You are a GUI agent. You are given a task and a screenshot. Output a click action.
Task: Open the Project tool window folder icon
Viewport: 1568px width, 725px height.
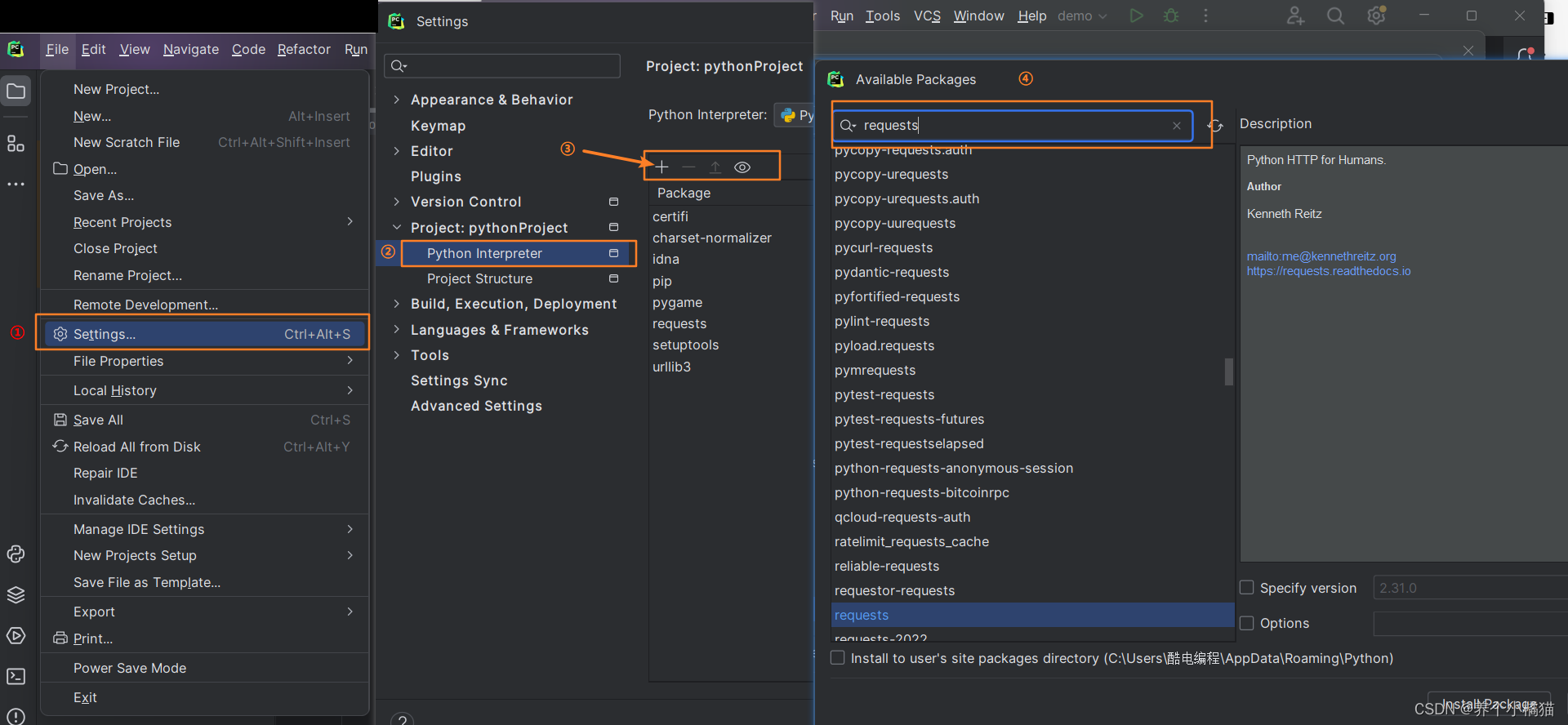coord(16,91)
